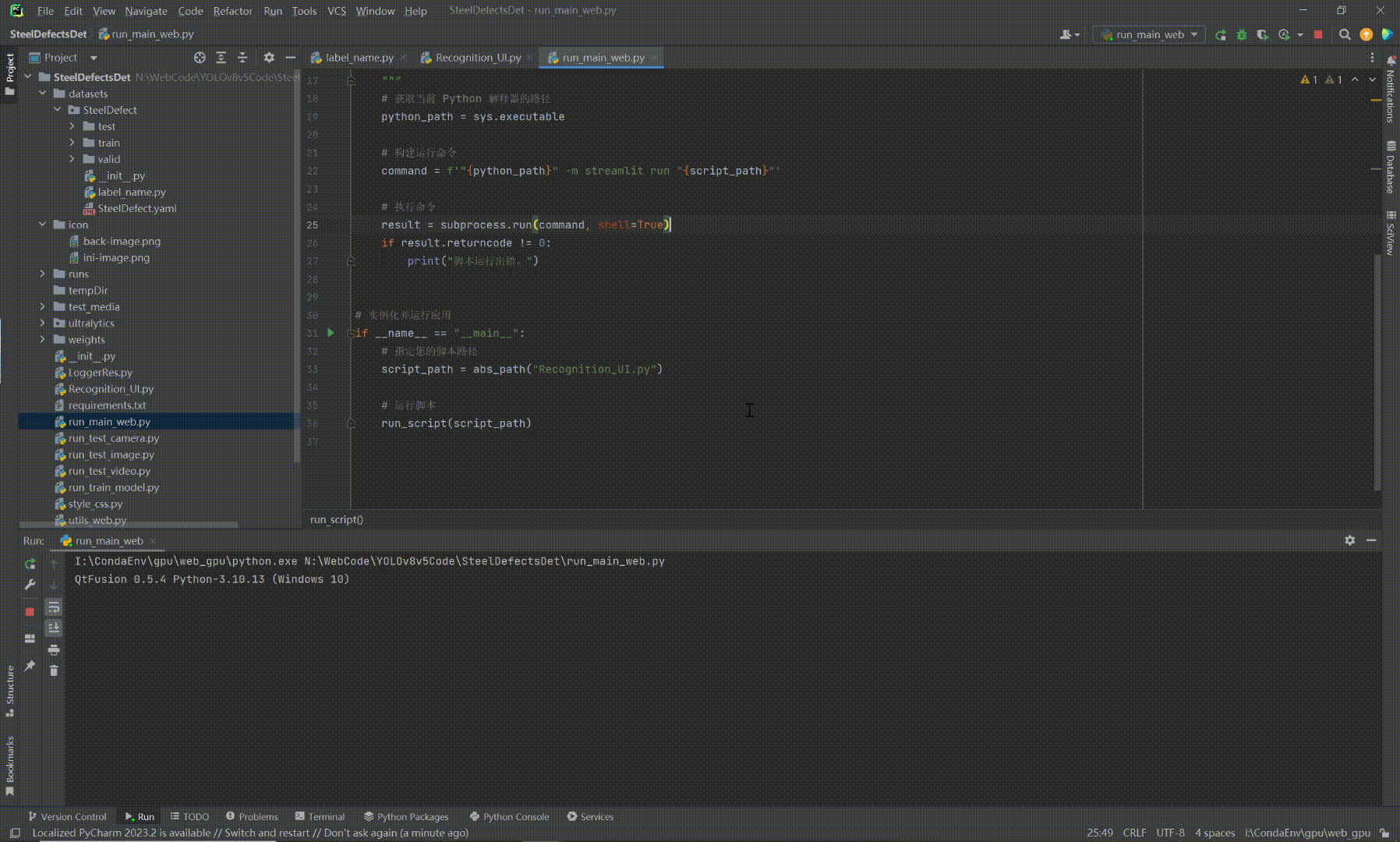The width and height of the screenshot is (1400, 842).
Task: Clear all Run console output with trash icon
Action: [54, 670]
